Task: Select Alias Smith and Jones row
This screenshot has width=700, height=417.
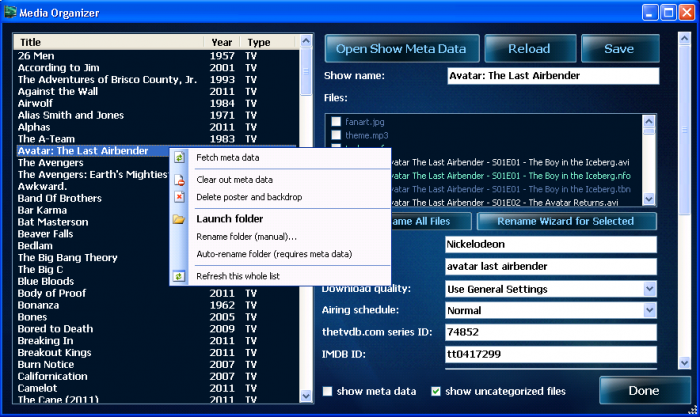Action: pos(156,115)
